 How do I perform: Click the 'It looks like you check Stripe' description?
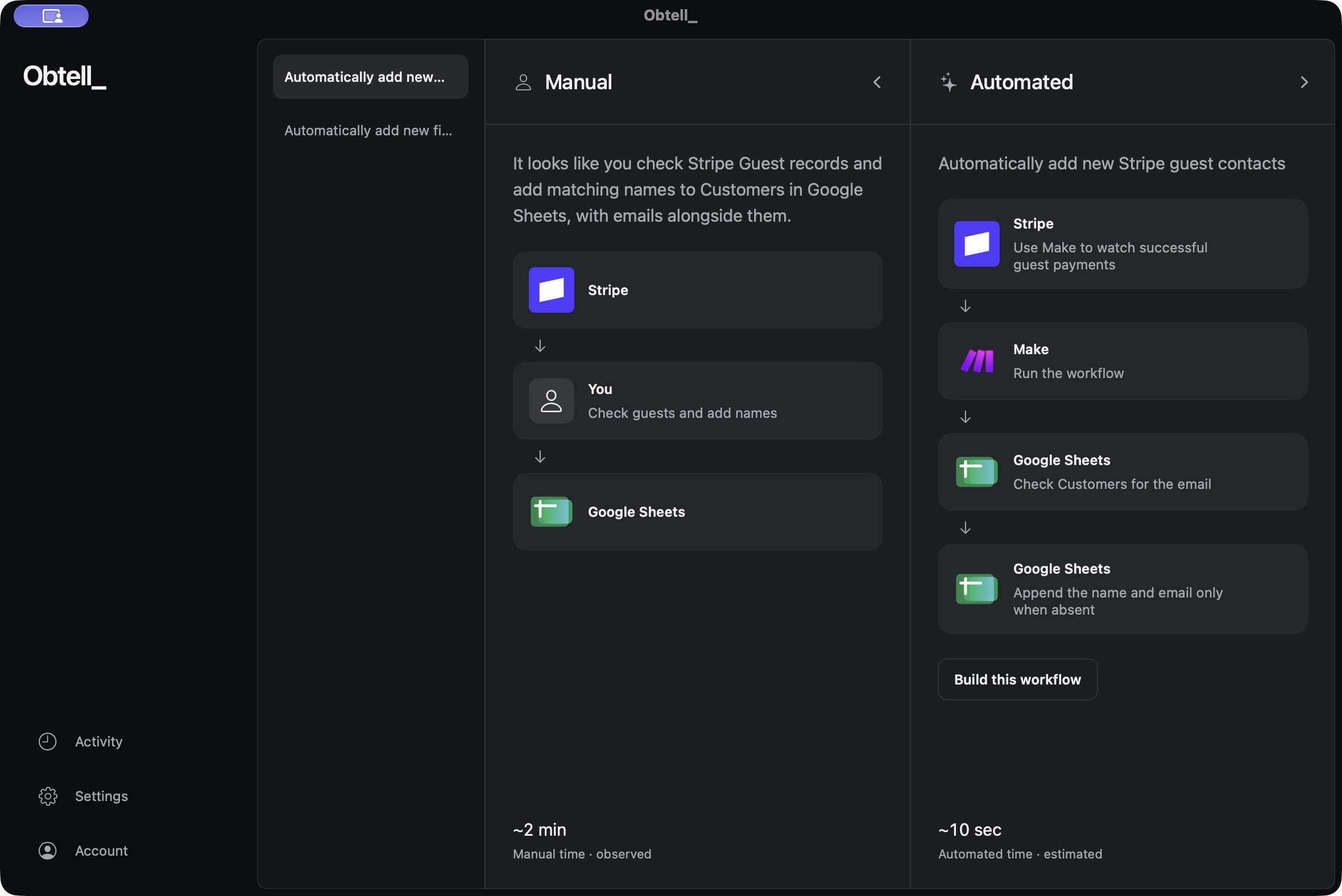697,190
